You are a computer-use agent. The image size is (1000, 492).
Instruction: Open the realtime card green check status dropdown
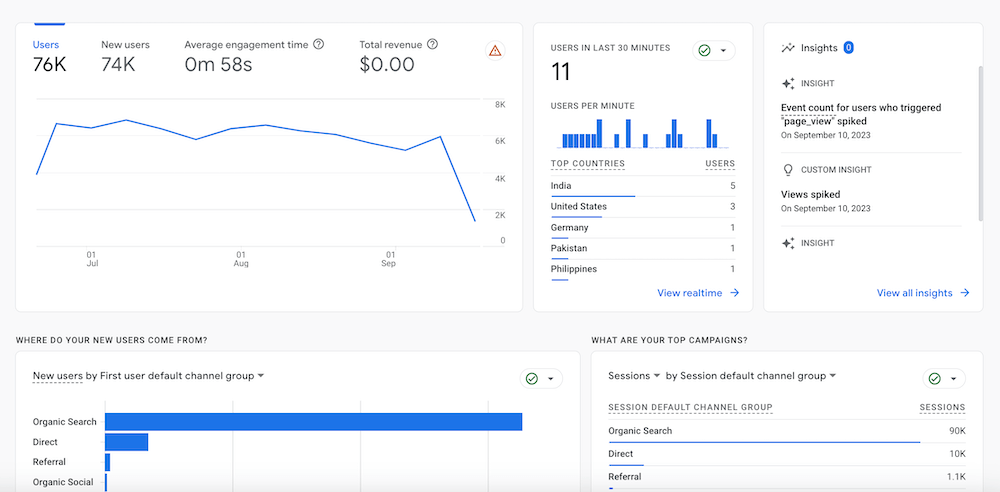pos(714,50)
